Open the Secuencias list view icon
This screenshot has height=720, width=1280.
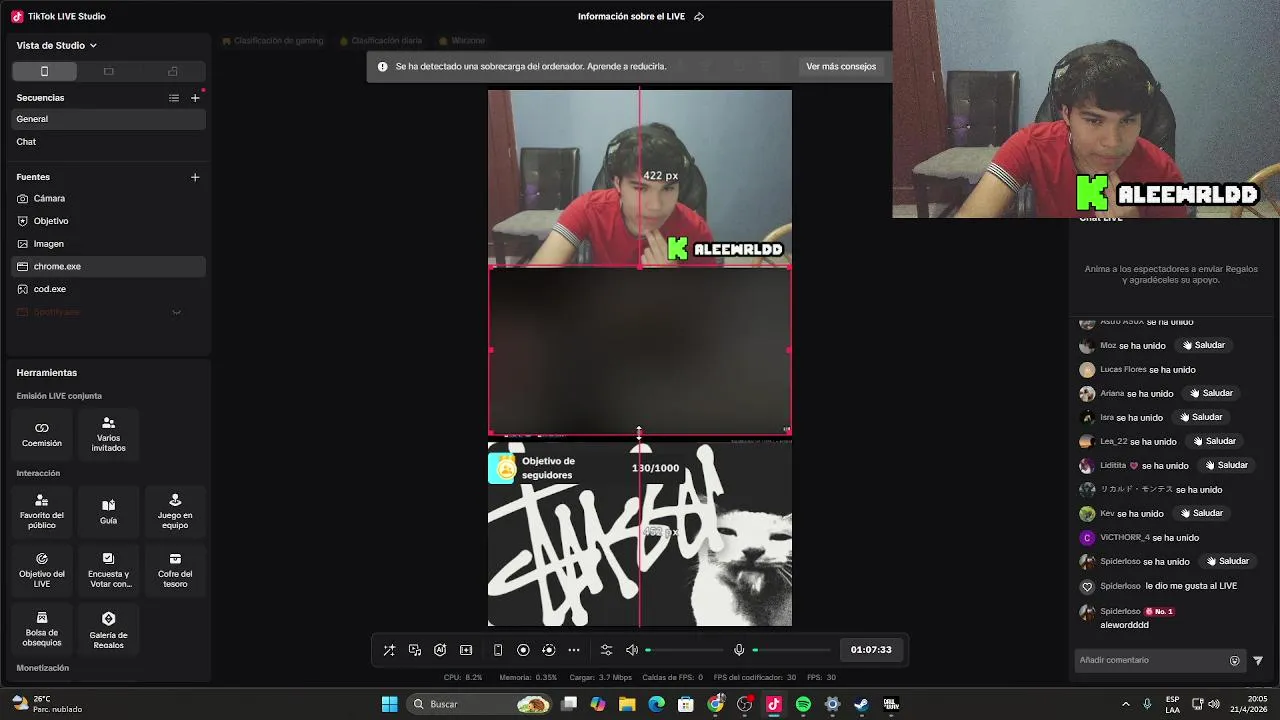(x=174, y=98)
